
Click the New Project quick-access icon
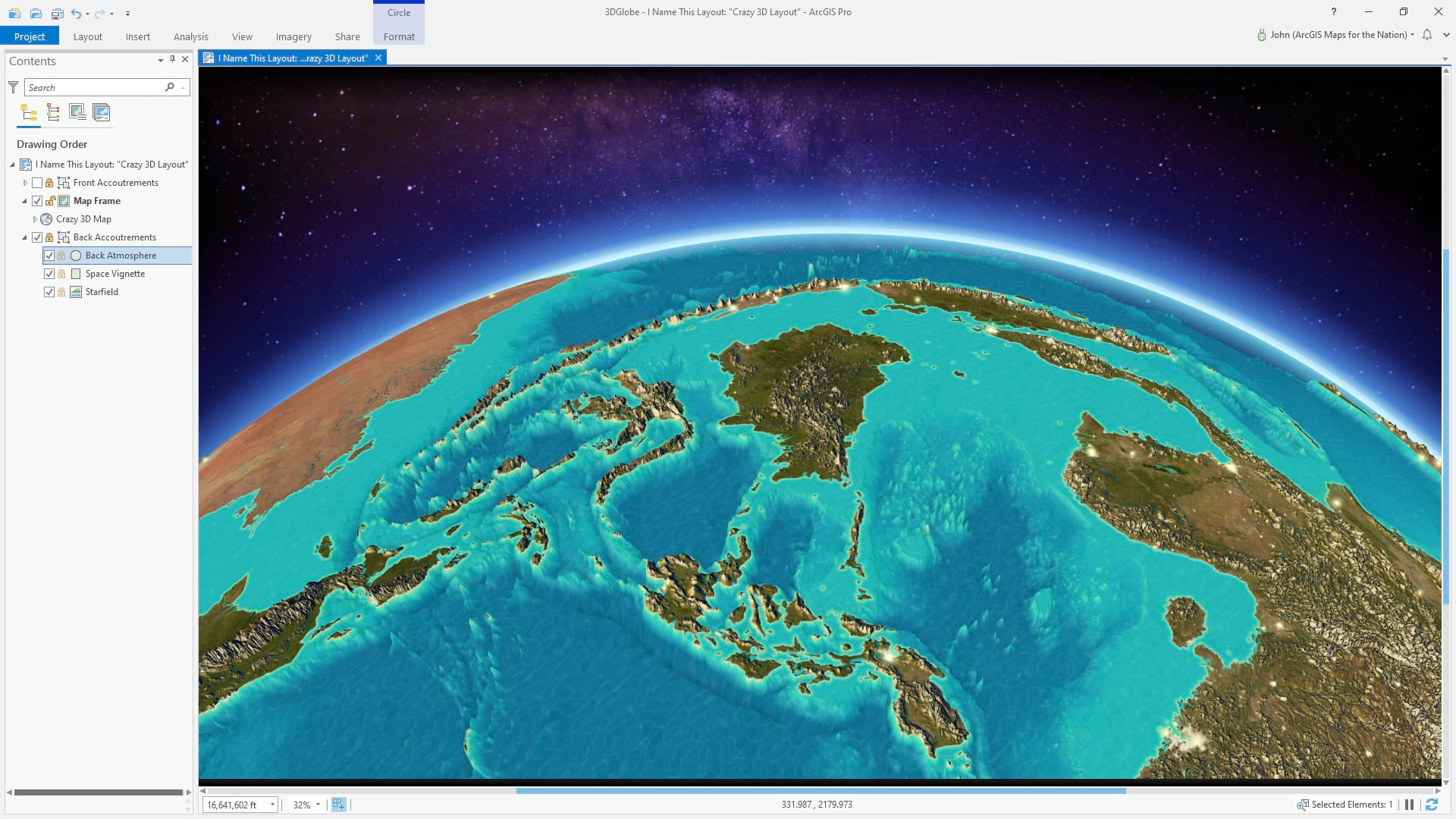pos(14,13)
